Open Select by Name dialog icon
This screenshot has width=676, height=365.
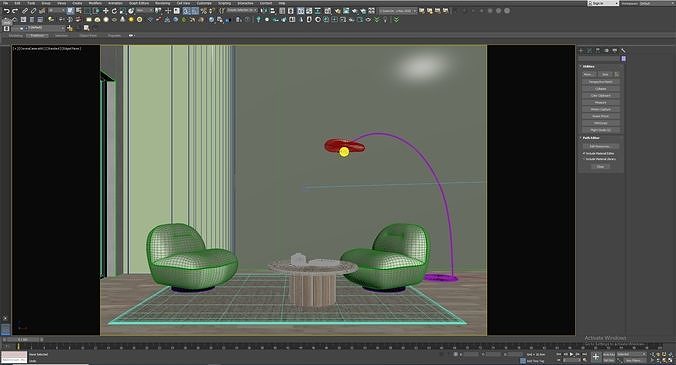tap(79, 11)
